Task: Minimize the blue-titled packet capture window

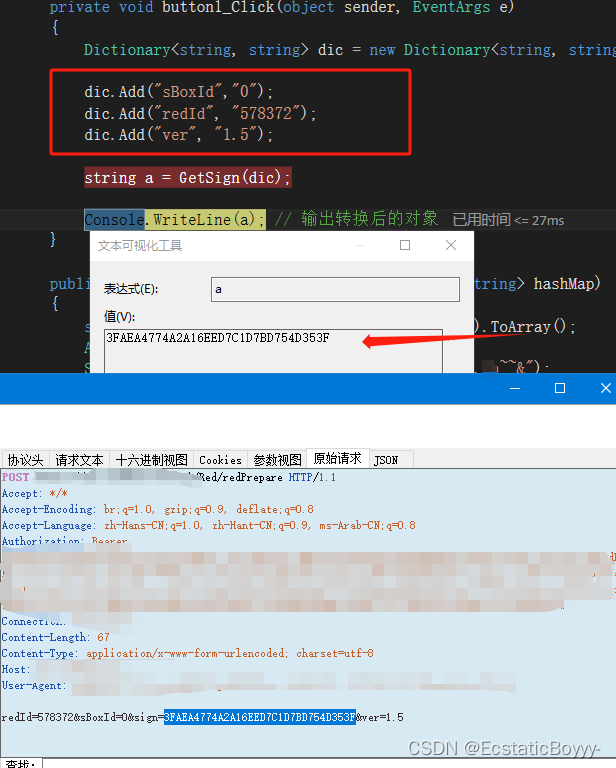Action: [515, 388]
